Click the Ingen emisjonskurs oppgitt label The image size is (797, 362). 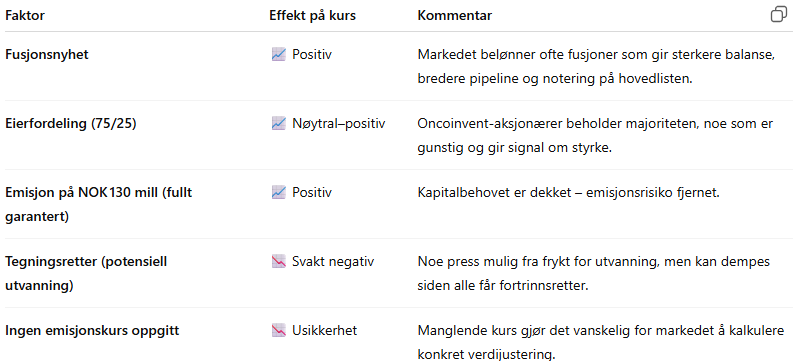point(92,331)
